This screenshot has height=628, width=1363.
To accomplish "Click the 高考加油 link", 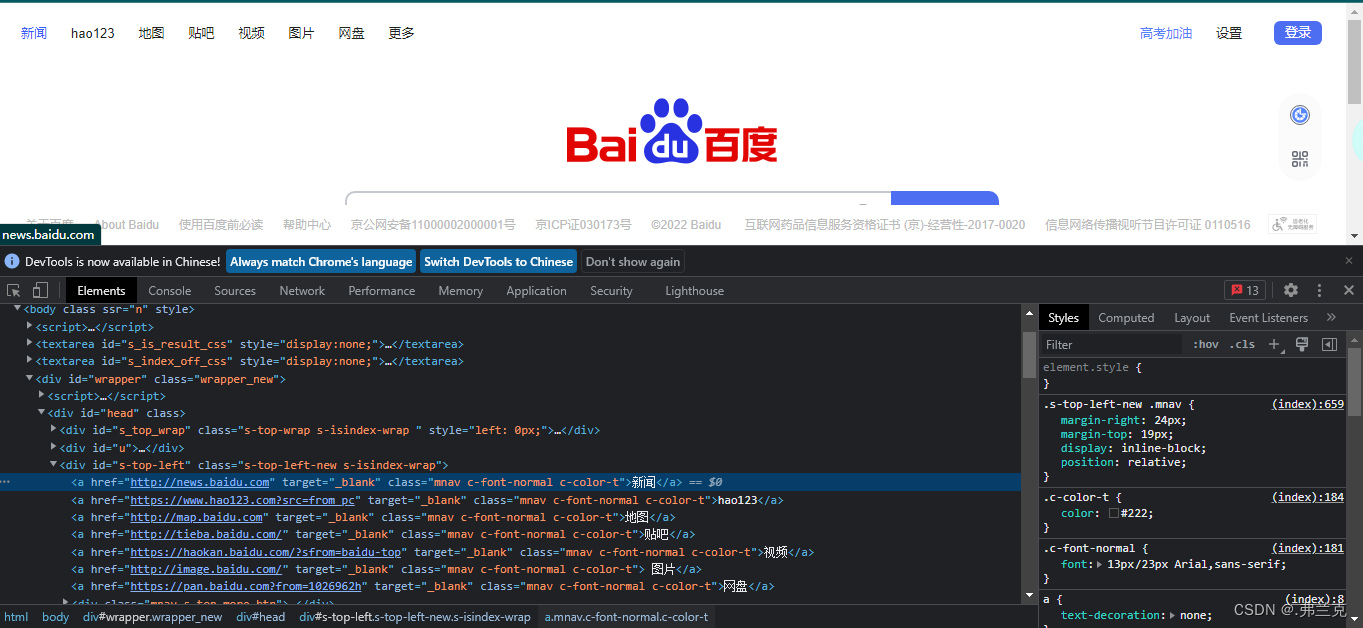I will [x=1166, y=33].
